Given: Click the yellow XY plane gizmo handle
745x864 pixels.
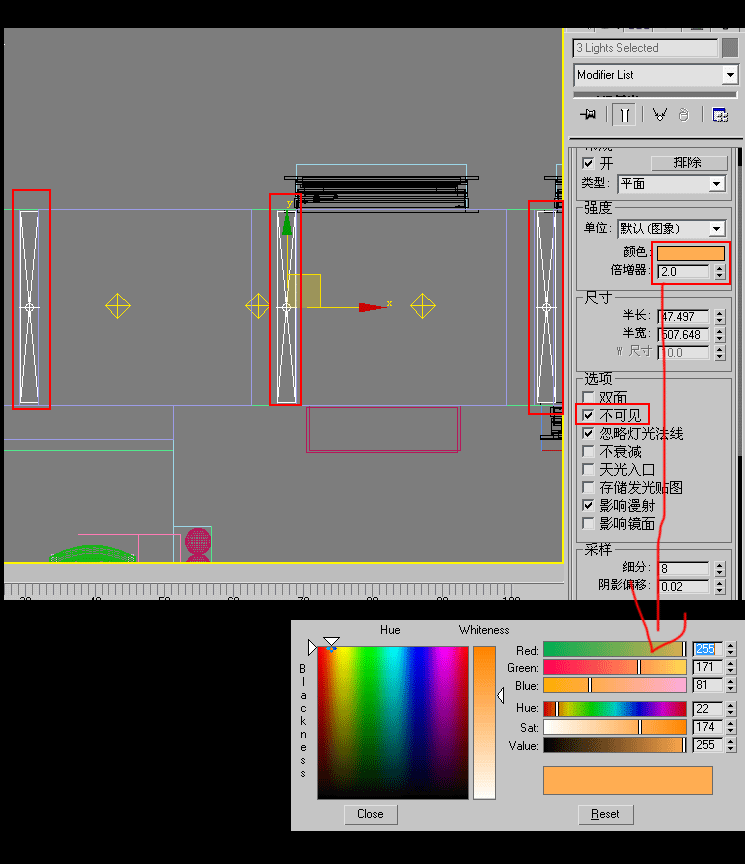Looking at the screenshot, I should pyautogui.click(x=304, y=290).
